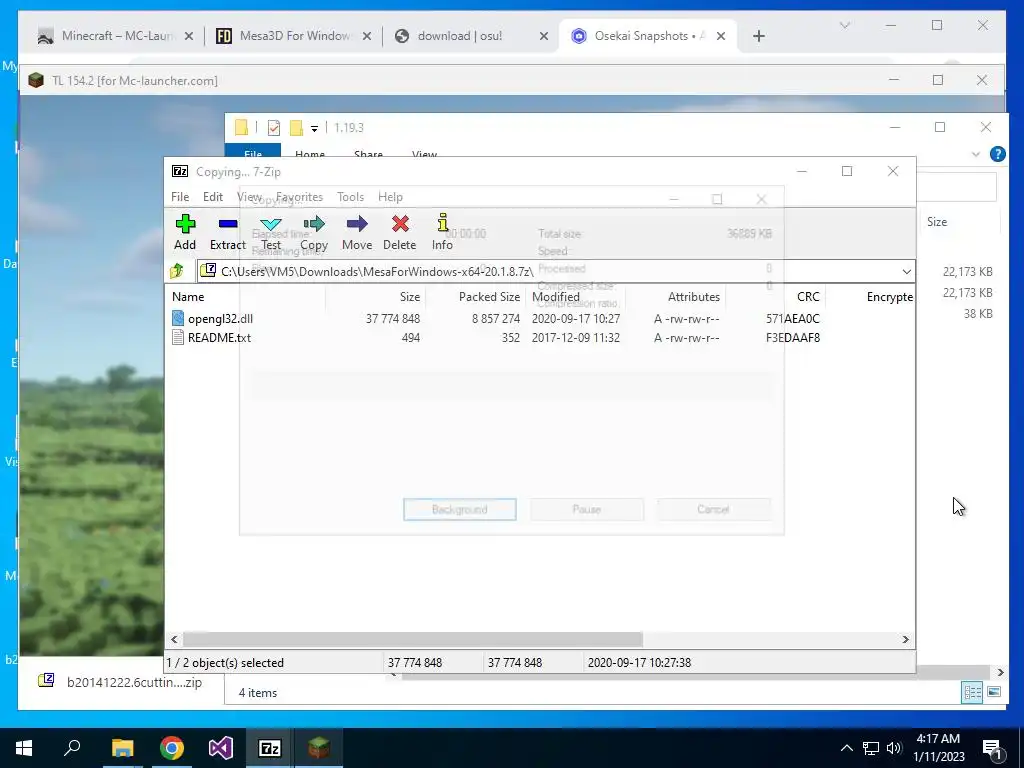
Task: Select the README.txt file icon
Action: [178, 337]
